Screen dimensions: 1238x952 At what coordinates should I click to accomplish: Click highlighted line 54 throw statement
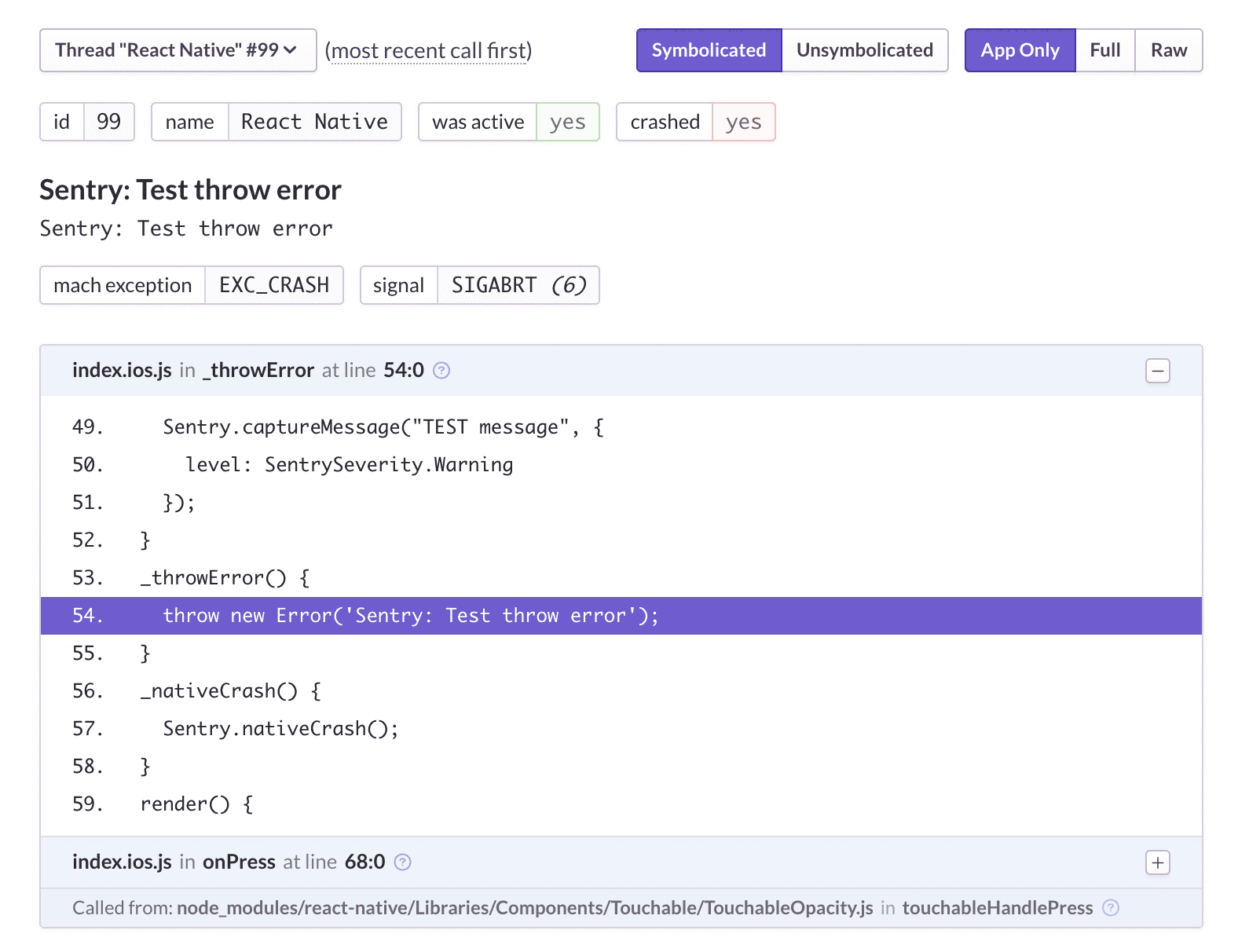pos(410,616)
